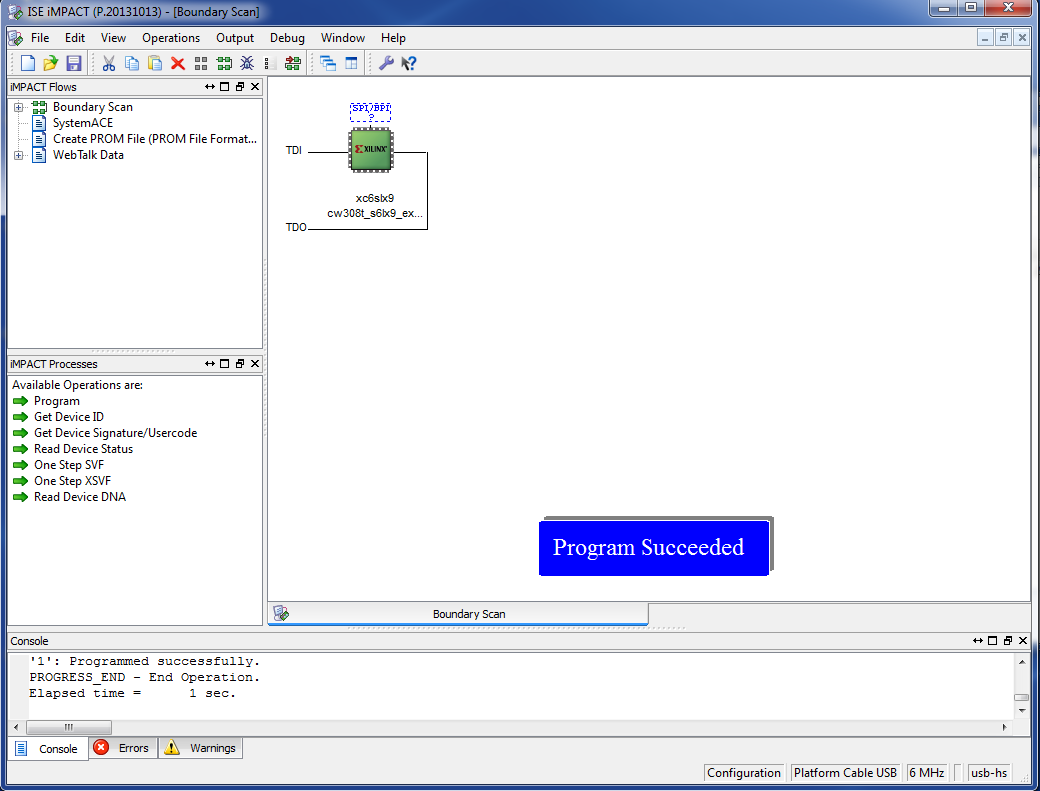Click the console horizontal scrollbar thumb

tap(69, 727)
